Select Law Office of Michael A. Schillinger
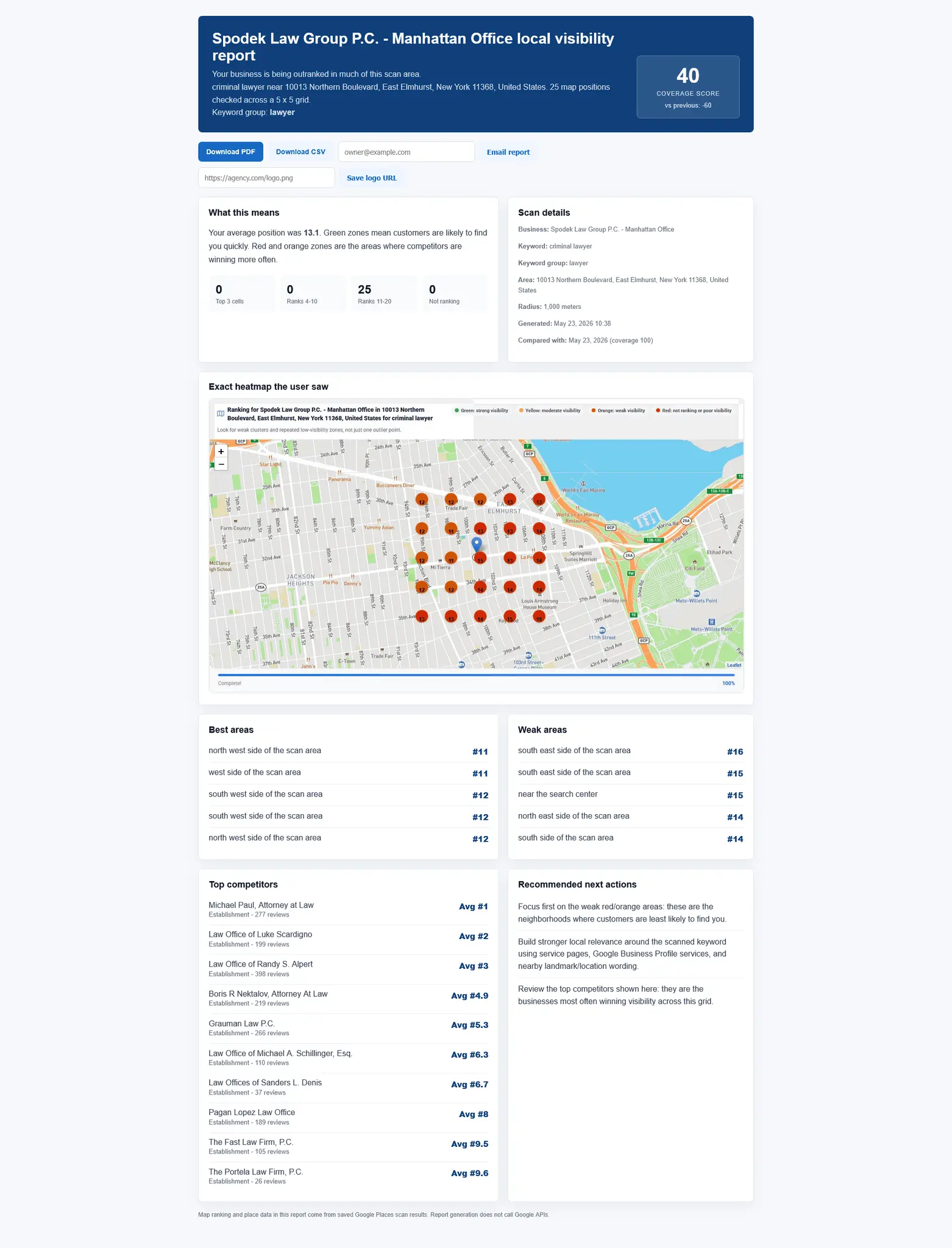The image size is (952, 1248). [x=348, y=1058]
